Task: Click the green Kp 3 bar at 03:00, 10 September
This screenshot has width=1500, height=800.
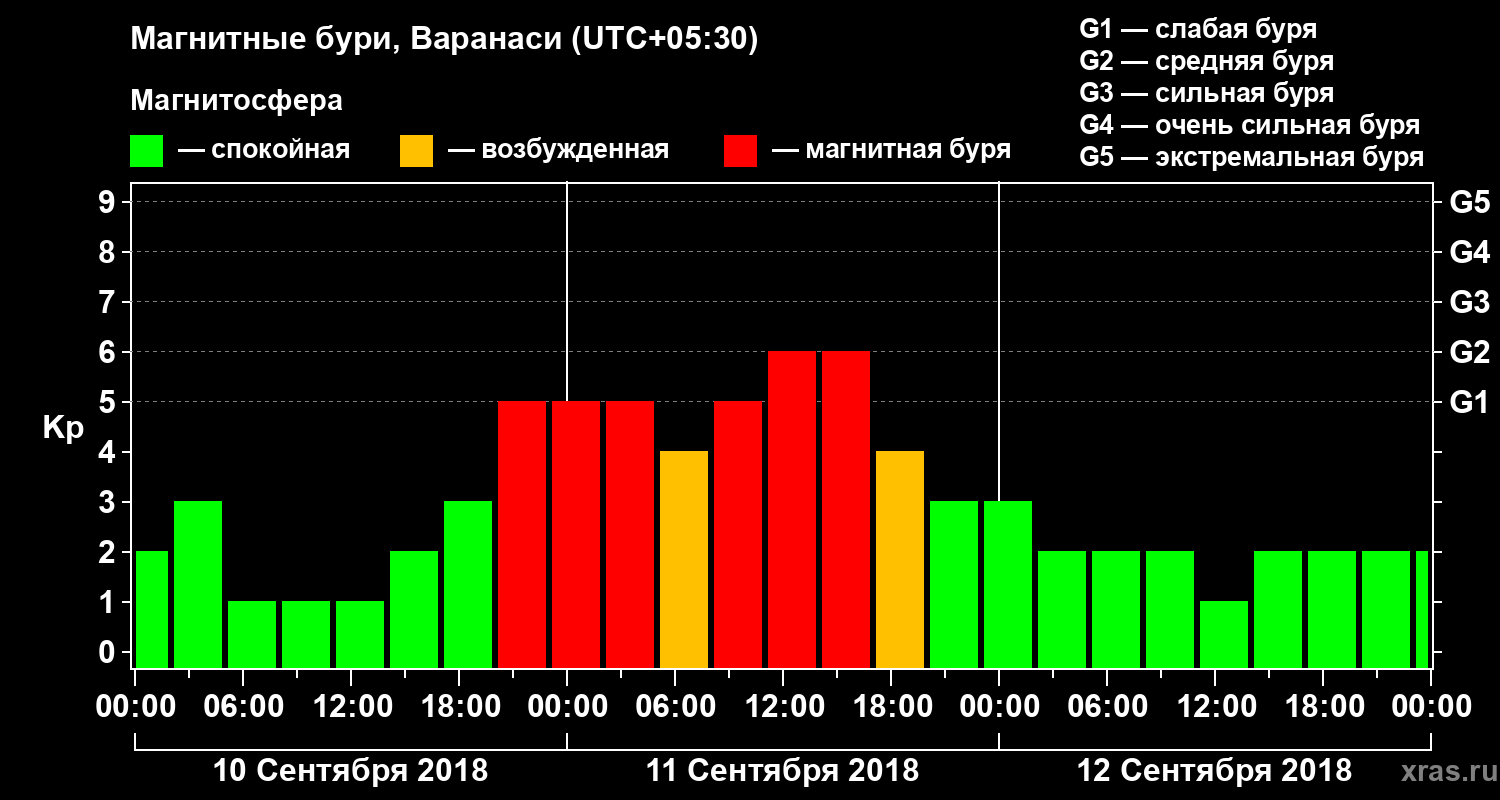Action: click(198, 585)
